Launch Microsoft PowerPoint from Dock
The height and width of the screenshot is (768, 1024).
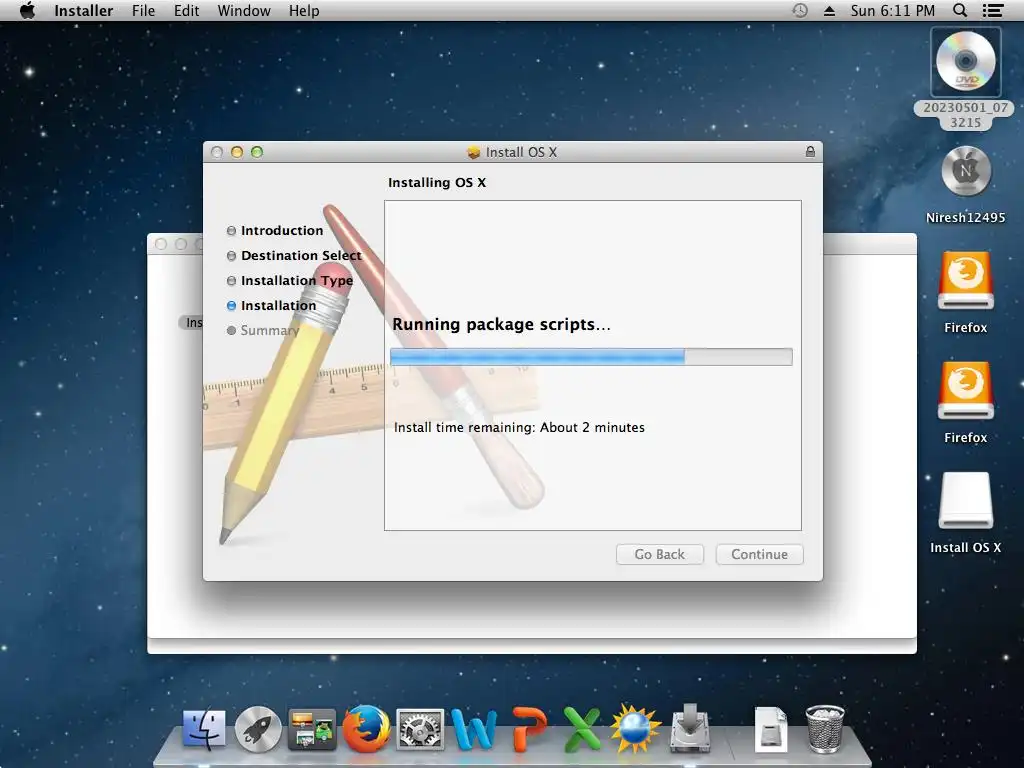(x=529, y=729)
